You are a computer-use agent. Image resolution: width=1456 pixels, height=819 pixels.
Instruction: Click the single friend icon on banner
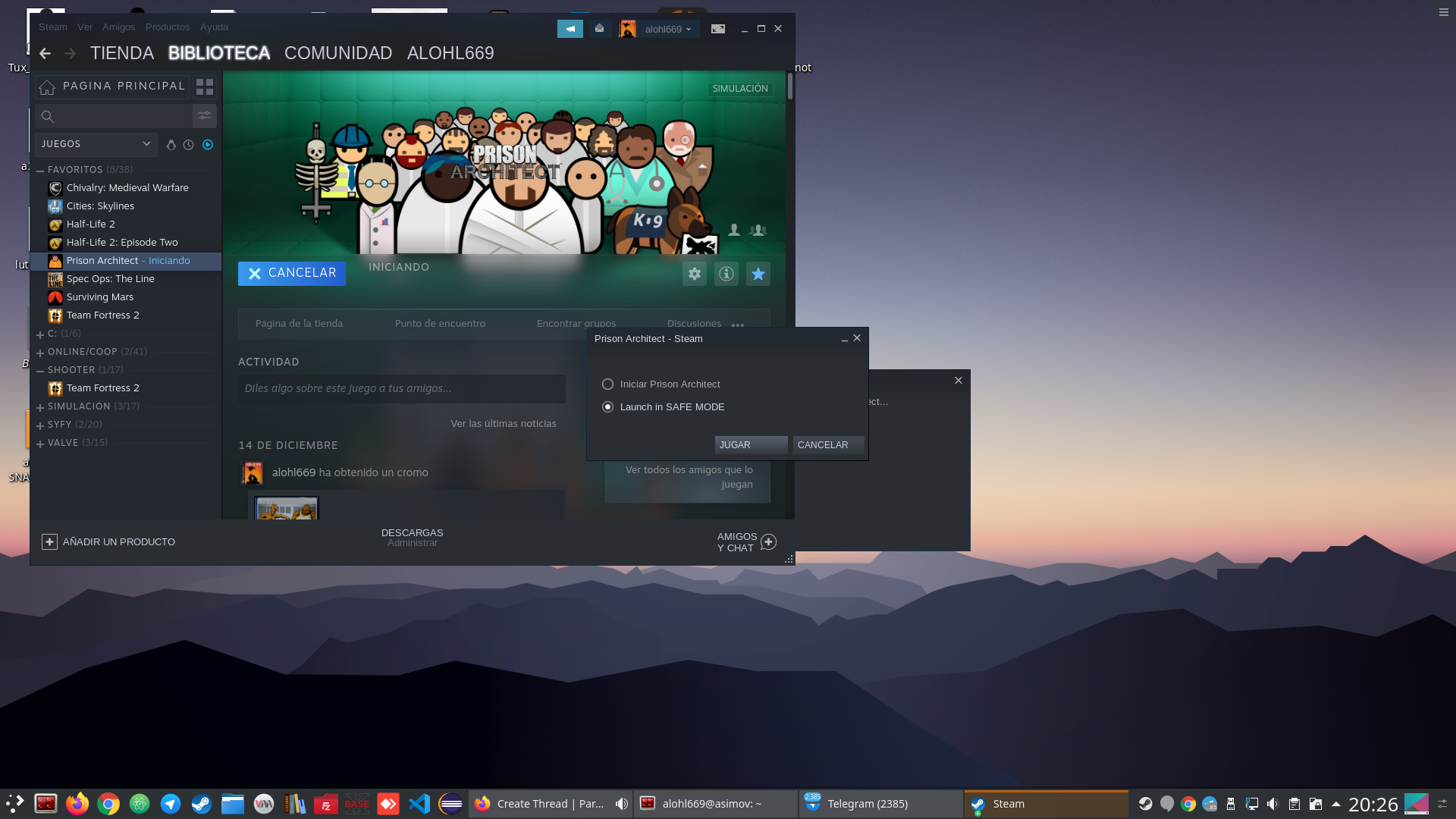(x=734, y=230)
